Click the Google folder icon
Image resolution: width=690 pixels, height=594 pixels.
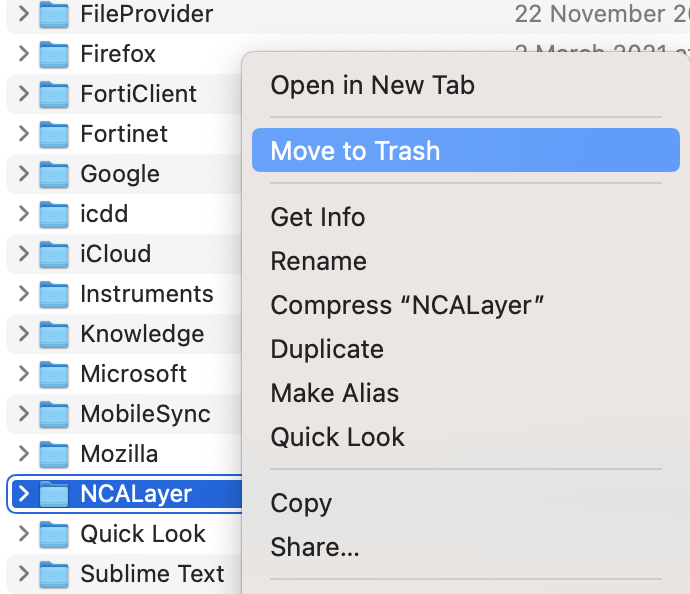[x=53, y=174]
